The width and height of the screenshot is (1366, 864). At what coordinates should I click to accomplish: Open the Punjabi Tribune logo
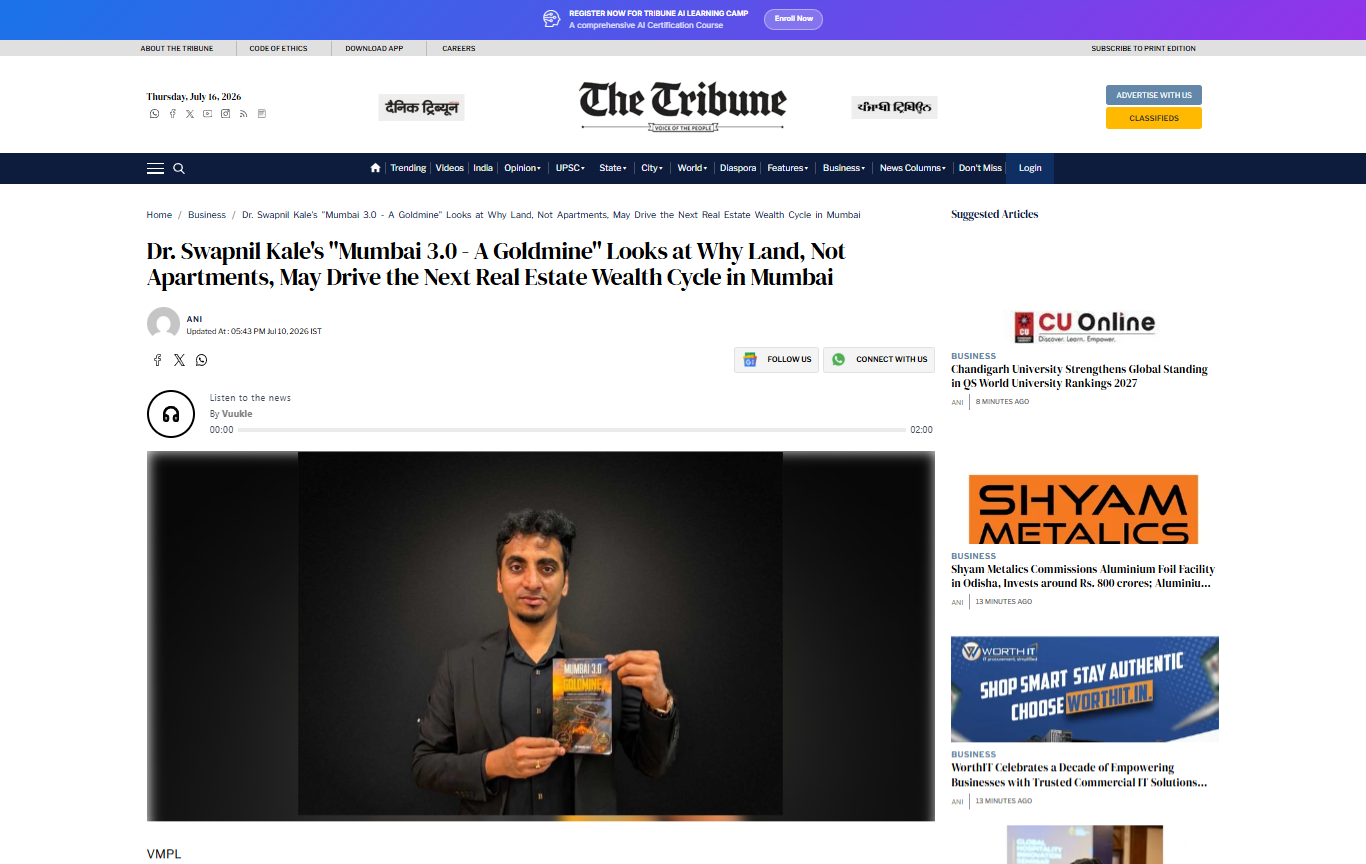[894, 107]
